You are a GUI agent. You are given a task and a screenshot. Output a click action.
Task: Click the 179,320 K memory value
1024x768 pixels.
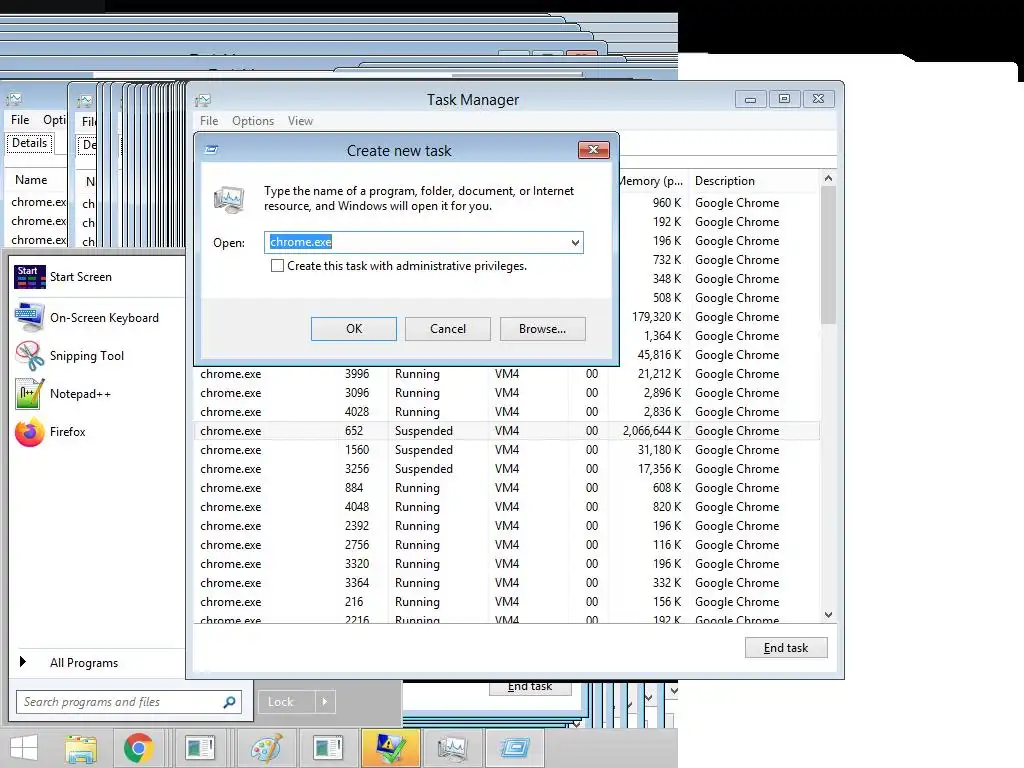pos(656,317)
